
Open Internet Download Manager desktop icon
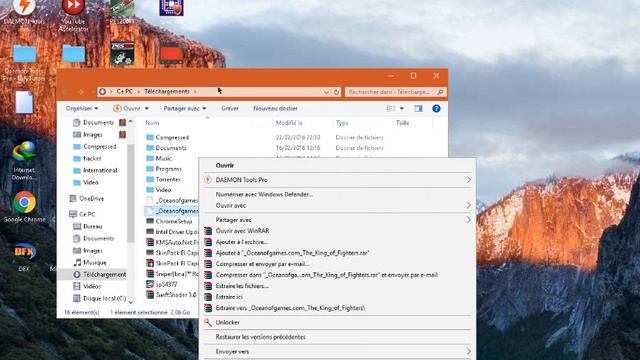tap(24, 160)
